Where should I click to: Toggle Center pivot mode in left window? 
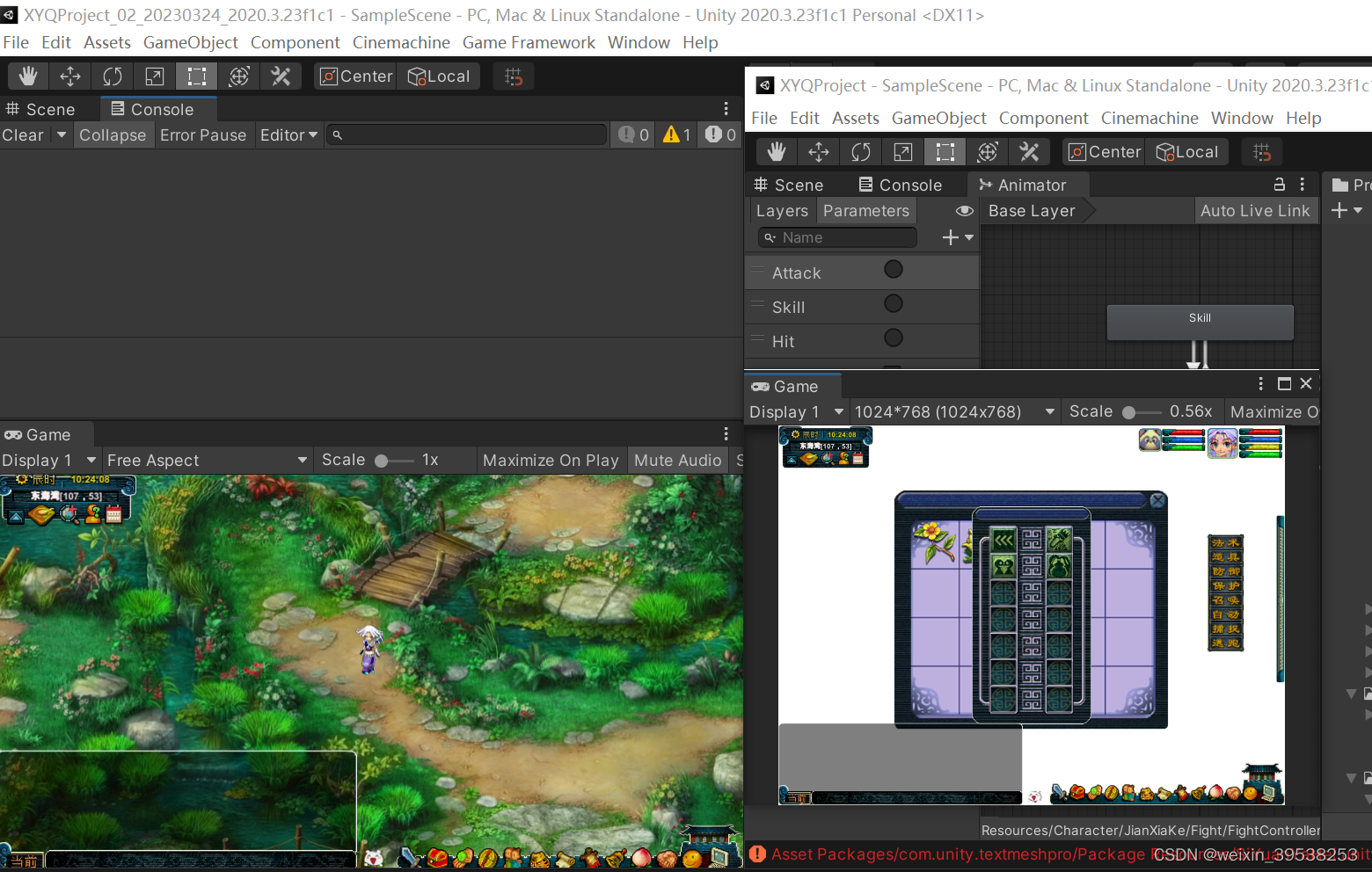(x=355, y=76)
